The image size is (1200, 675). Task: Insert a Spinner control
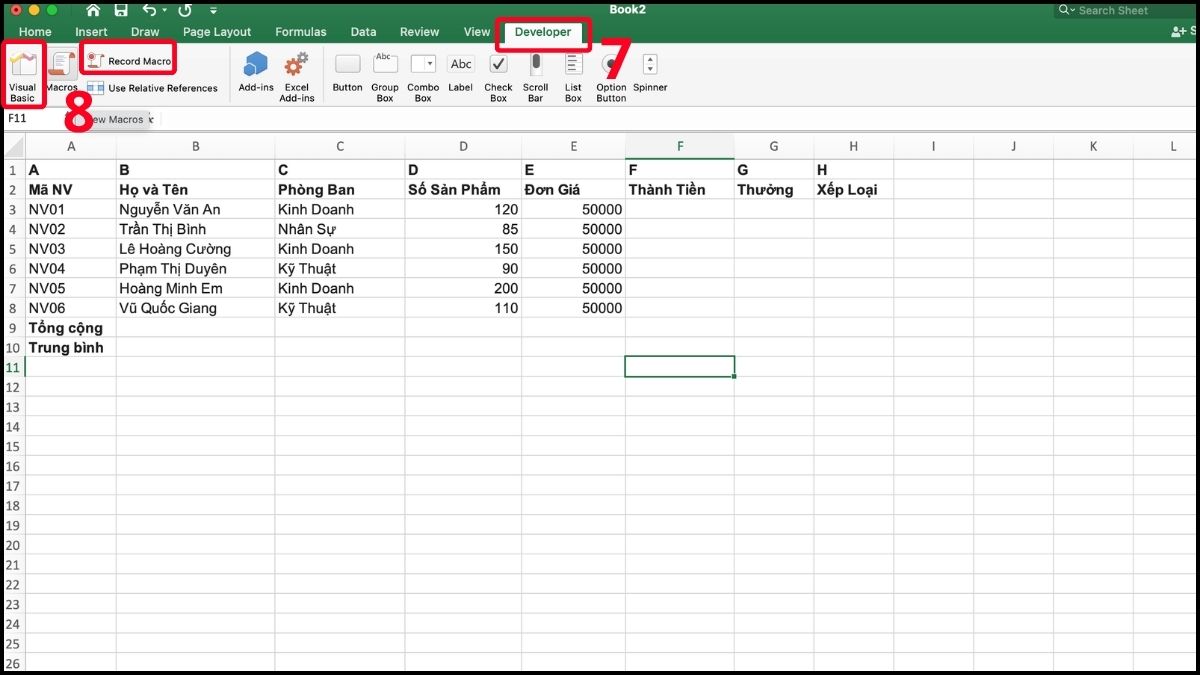point(650,73)
